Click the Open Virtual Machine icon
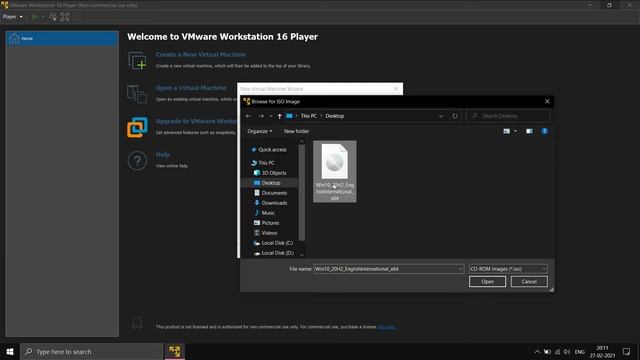The image size is (640, 360). [137, 94]
